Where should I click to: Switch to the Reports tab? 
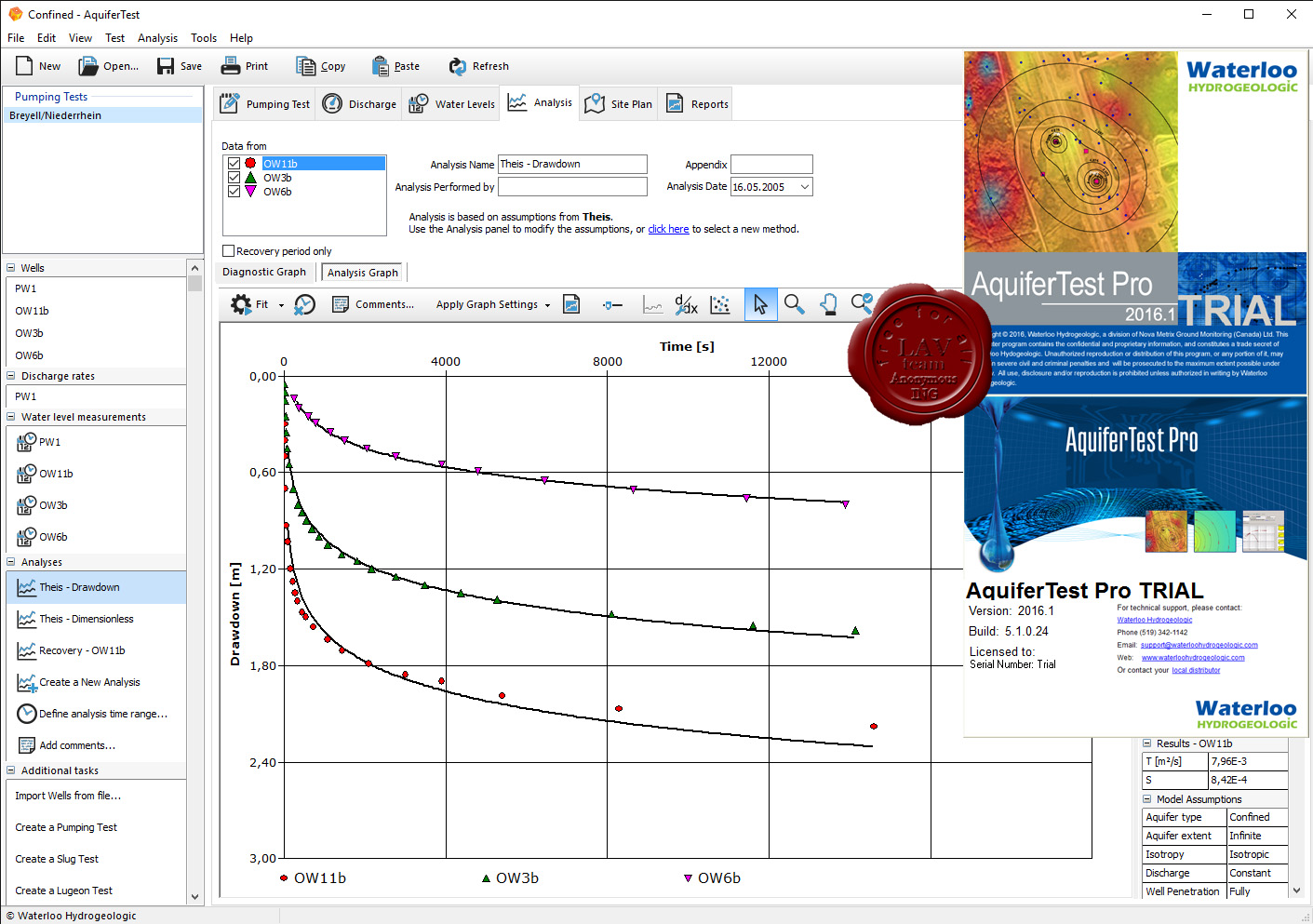696,104
